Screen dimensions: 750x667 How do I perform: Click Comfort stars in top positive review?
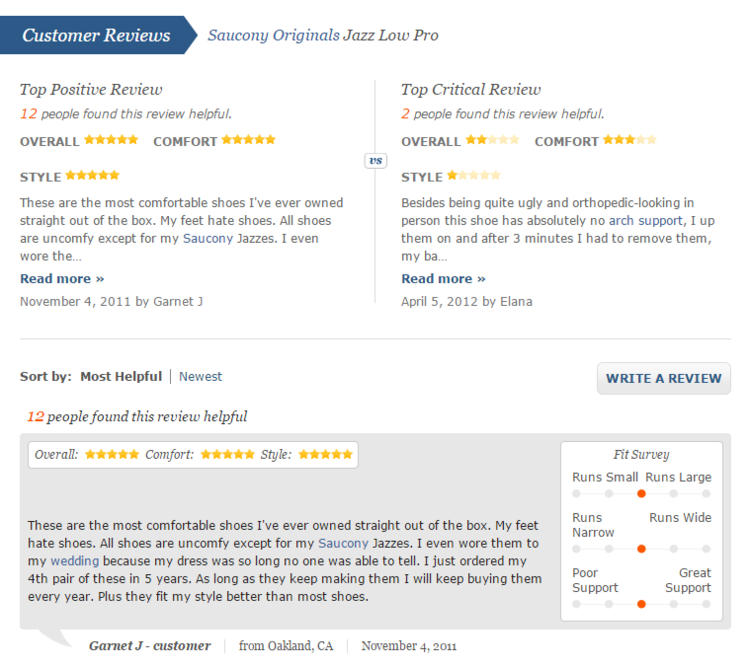pyautogui.click(x=248, y=141)
